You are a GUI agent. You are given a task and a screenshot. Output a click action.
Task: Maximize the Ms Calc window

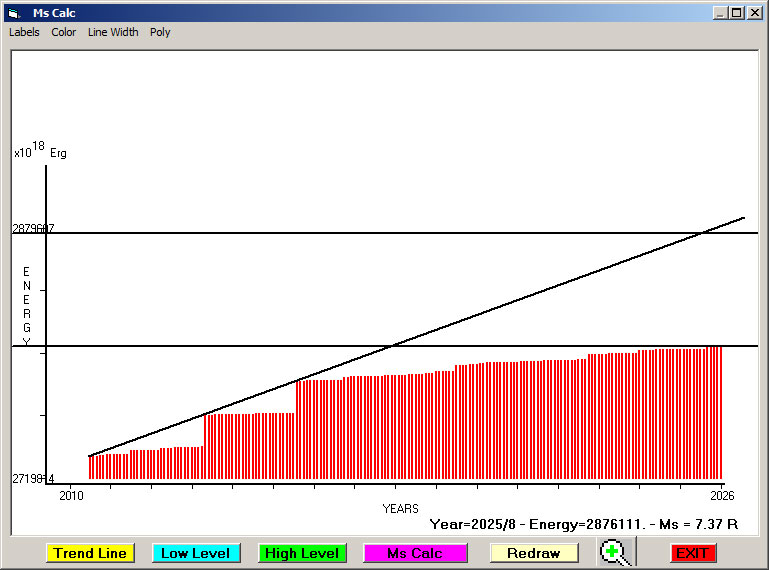click(737, 13)
